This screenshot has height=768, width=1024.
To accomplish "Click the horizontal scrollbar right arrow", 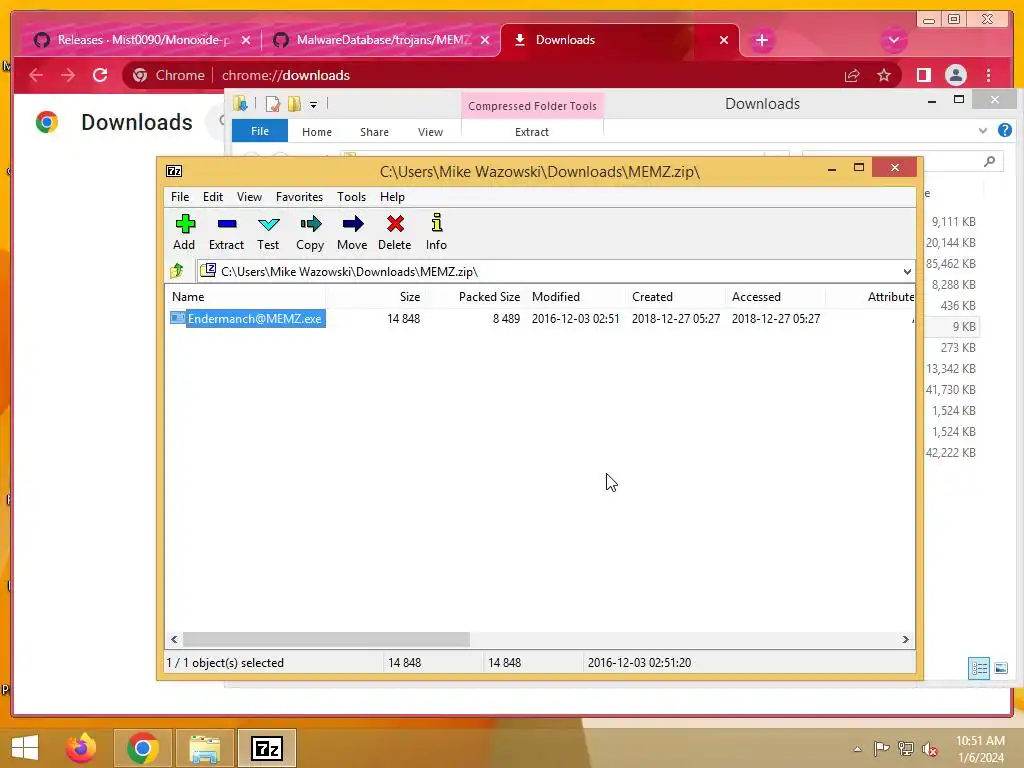I will tap(906, 639).
